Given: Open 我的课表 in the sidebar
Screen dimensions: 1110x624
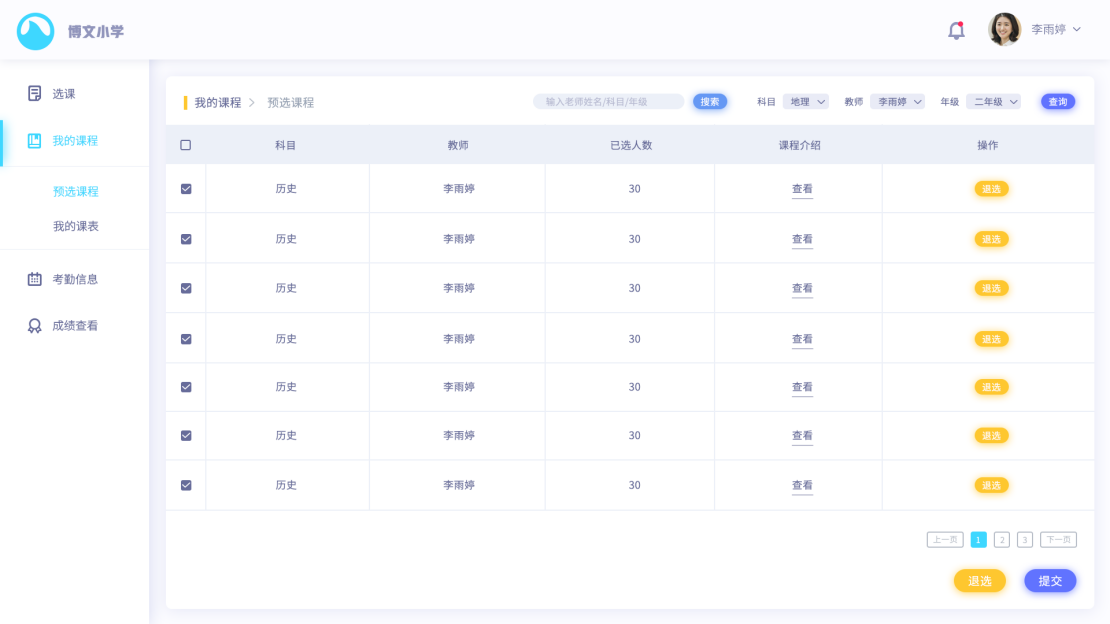Looking at the screenshot, I should [x=76, y=226].
